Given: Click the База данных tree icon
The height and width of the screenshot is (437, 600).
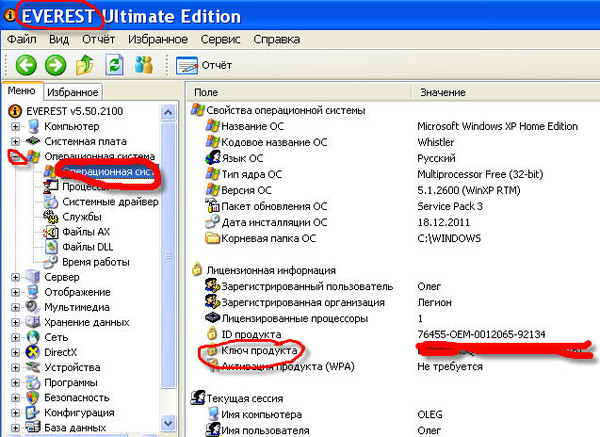Looking at the screenshot, I should point(33,427).
